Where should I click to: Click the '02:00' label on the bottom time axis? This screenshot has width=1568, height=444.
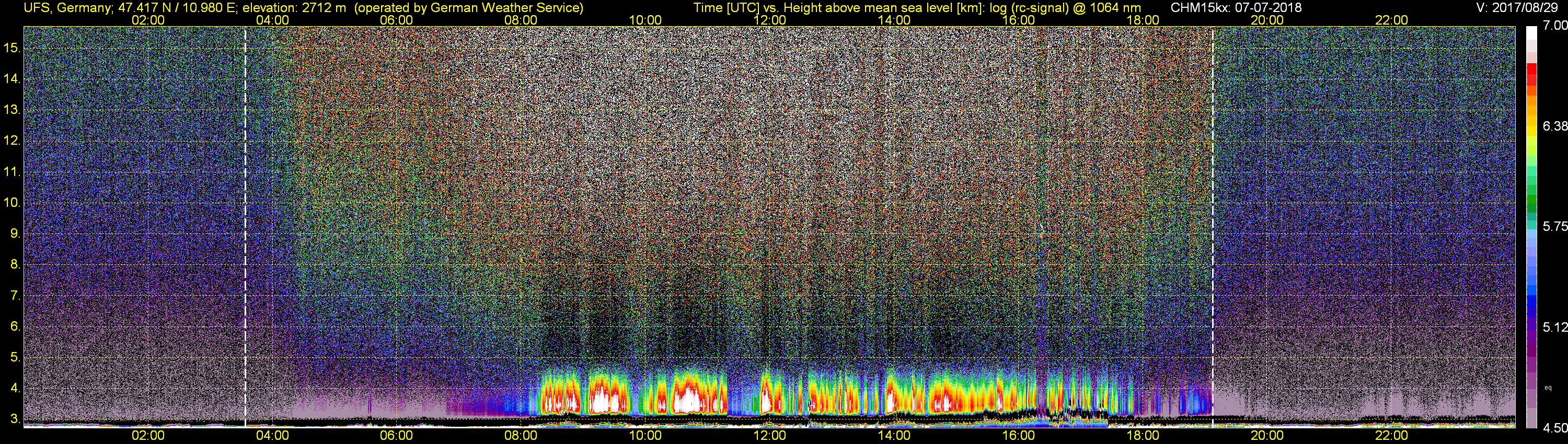(x=148, y=436)
